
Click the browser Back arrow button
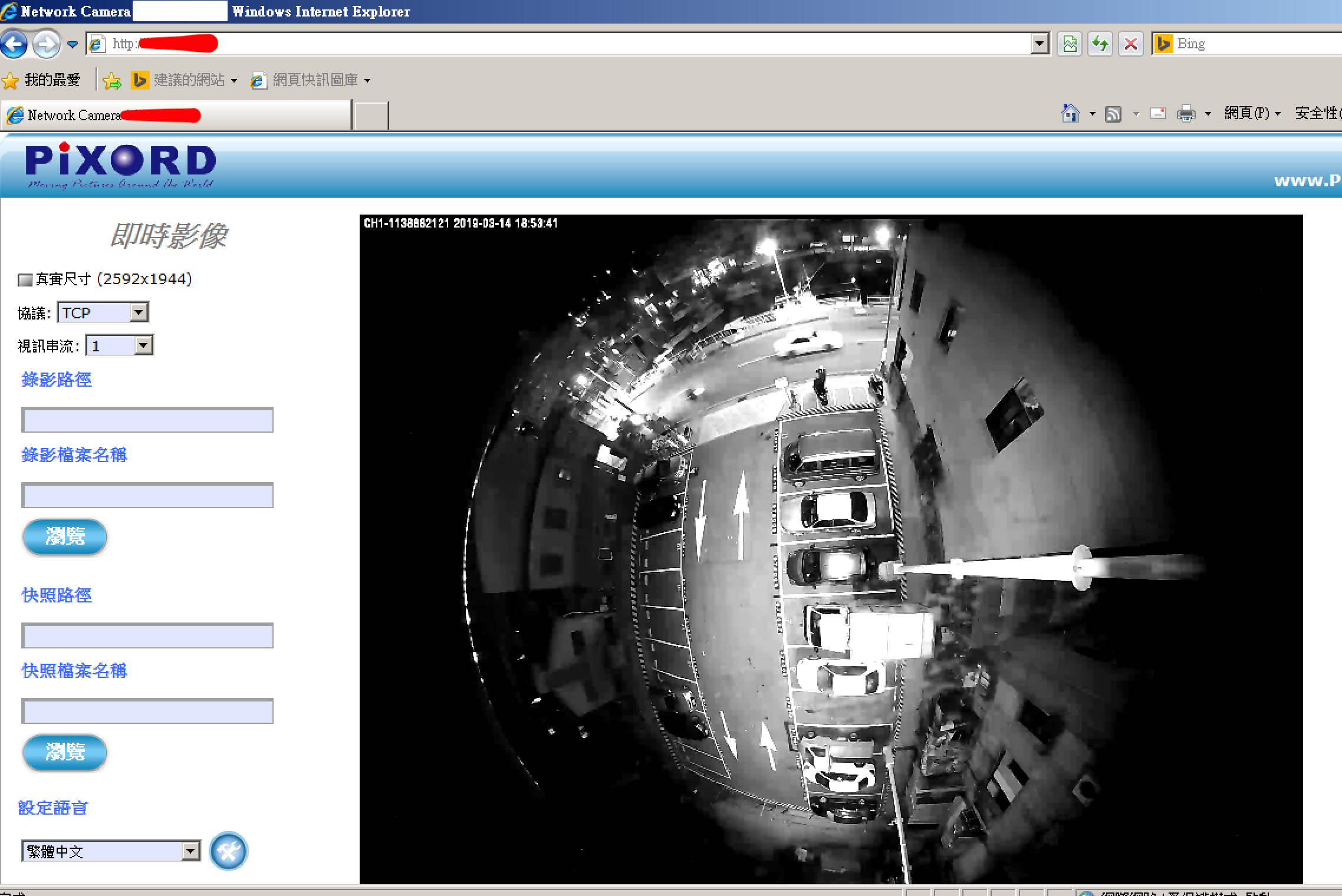[14, 44]
